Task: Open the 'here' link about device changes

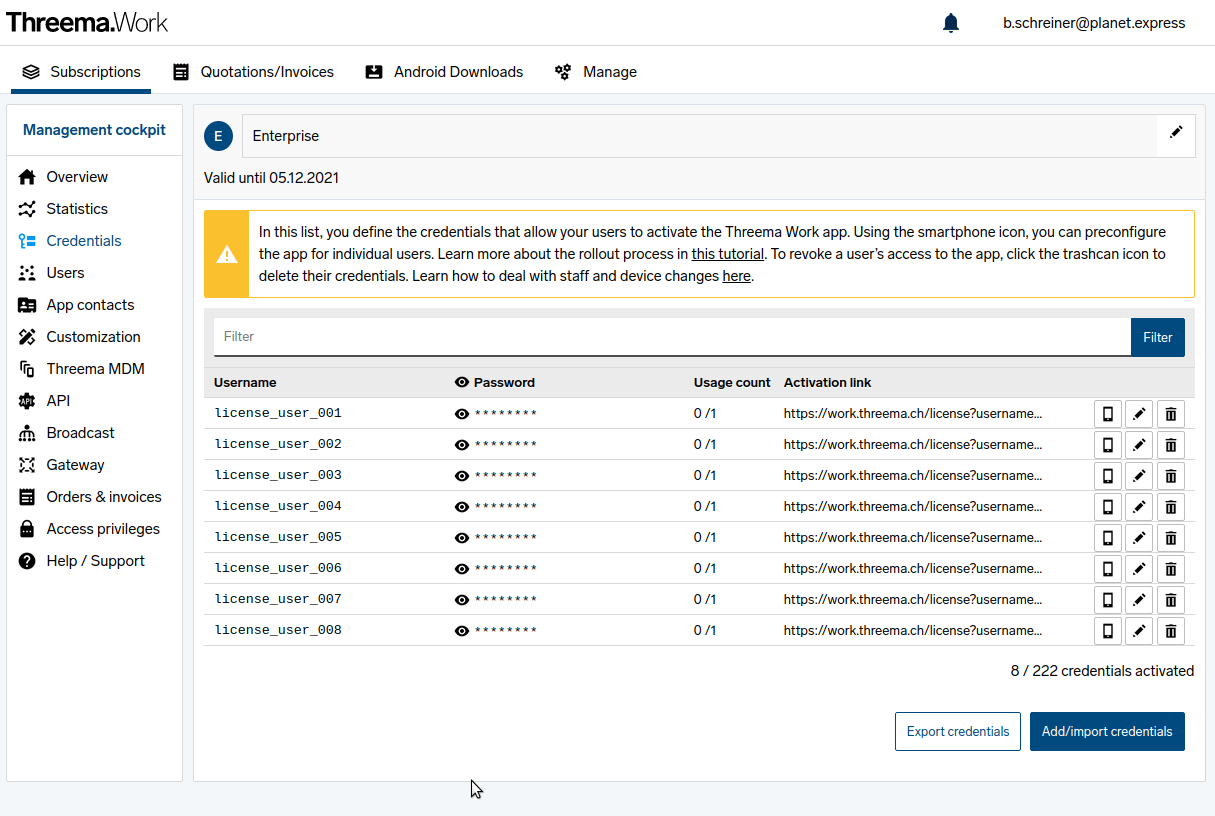Action: click(x=737, y=276)
